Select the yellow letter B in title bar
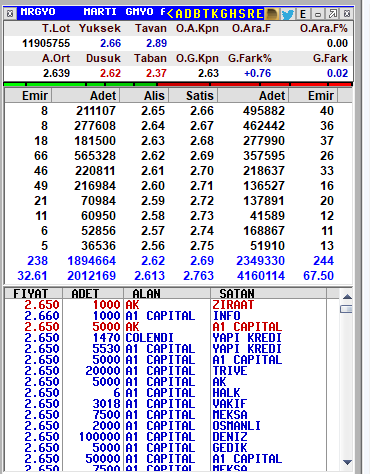The image size is (370, 474). click(x=197, y=14)
